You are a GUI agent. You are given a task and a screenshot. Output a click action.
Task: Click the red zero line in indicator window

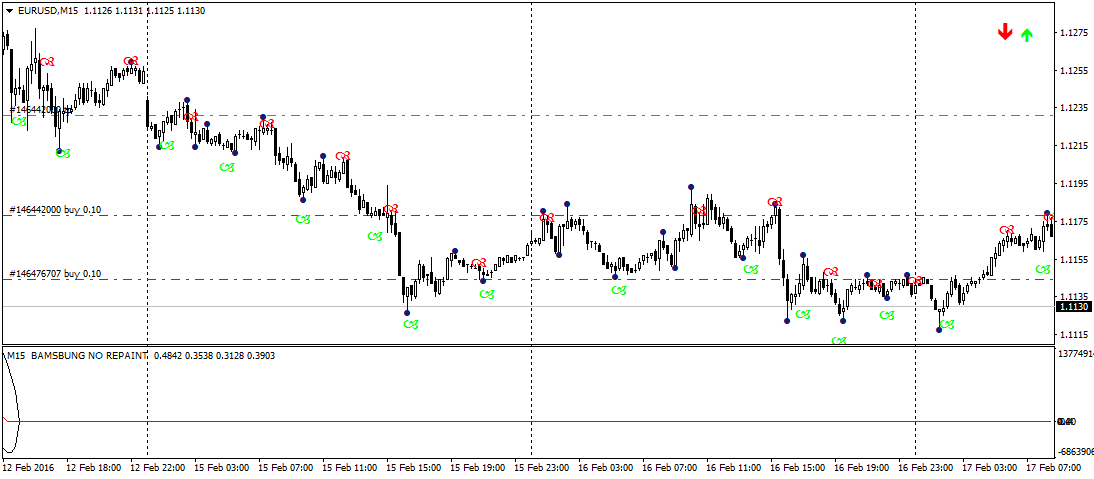tap(530, 421)
